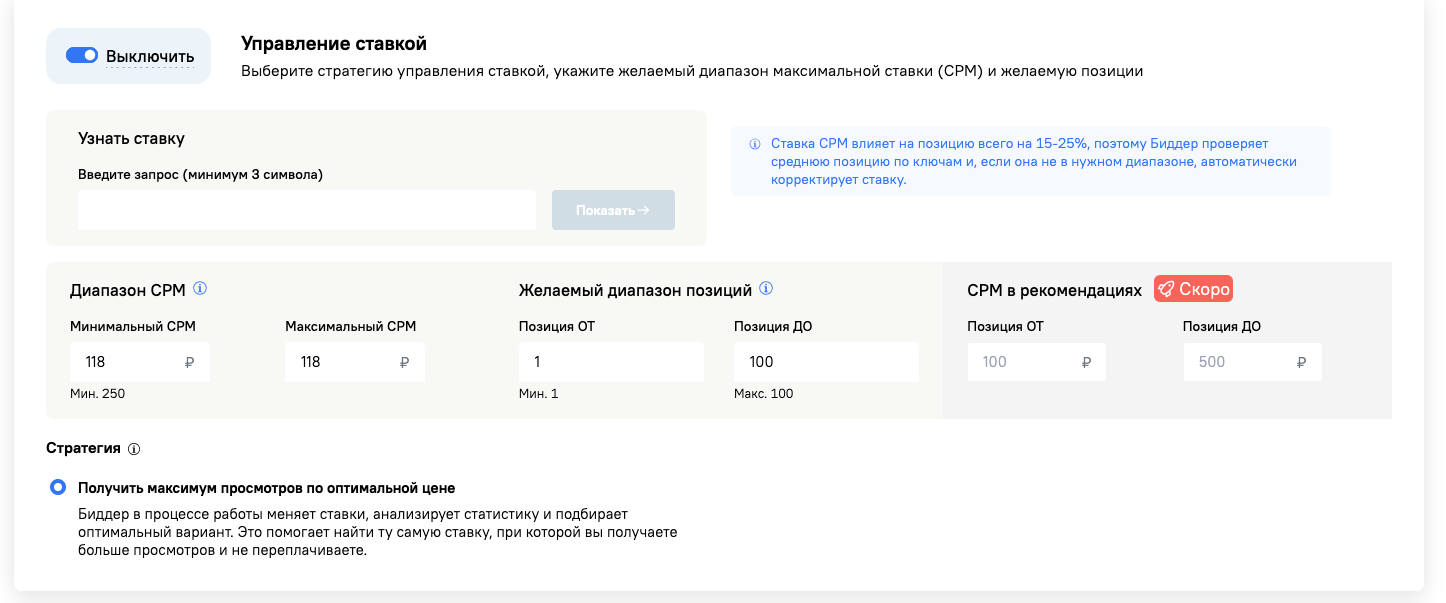The height and width of the screenshot is (603, 1446).
Task: Select "Получить максимум просмотров" strategy radio button
Action: click(x=58, y=488)
